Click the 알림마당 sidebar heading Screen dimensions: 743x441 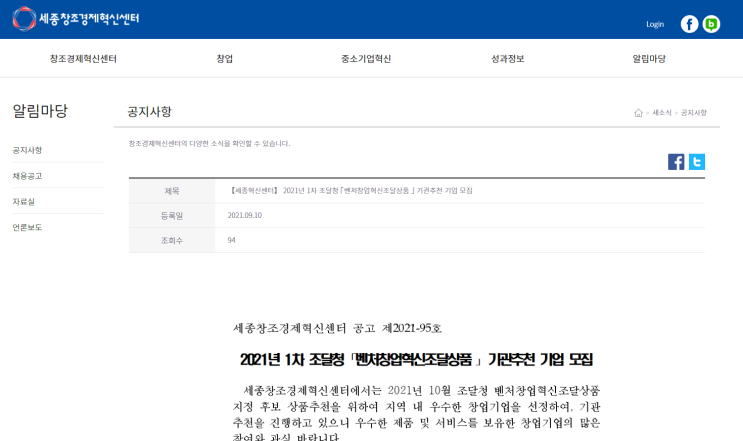coord(40,111)
